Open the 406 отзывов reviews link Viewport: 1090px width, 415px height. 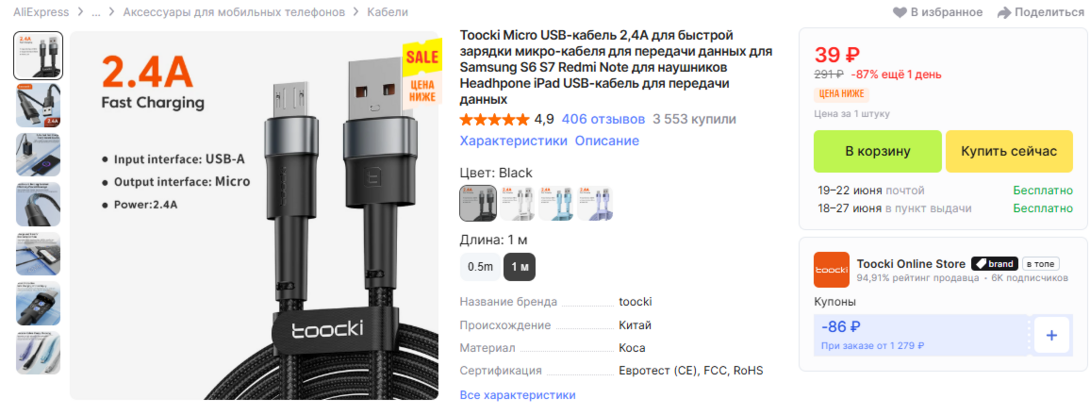[603, 120]
